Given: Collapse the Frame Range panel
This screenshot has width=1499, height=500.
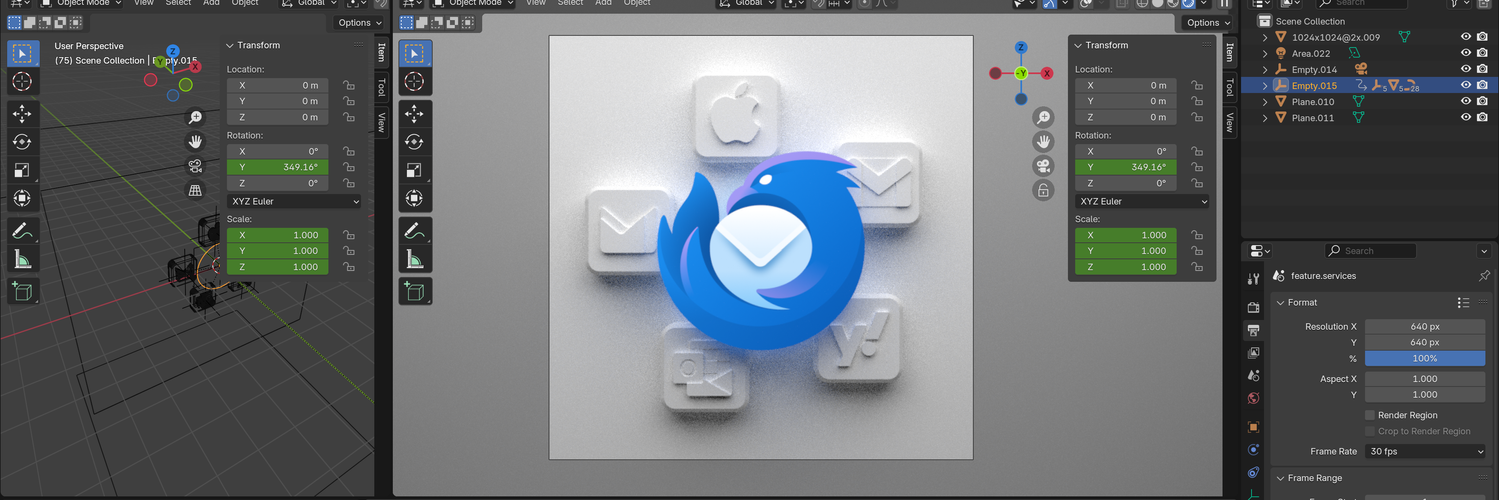Looking at the screenshot, I should [1280, 478].
